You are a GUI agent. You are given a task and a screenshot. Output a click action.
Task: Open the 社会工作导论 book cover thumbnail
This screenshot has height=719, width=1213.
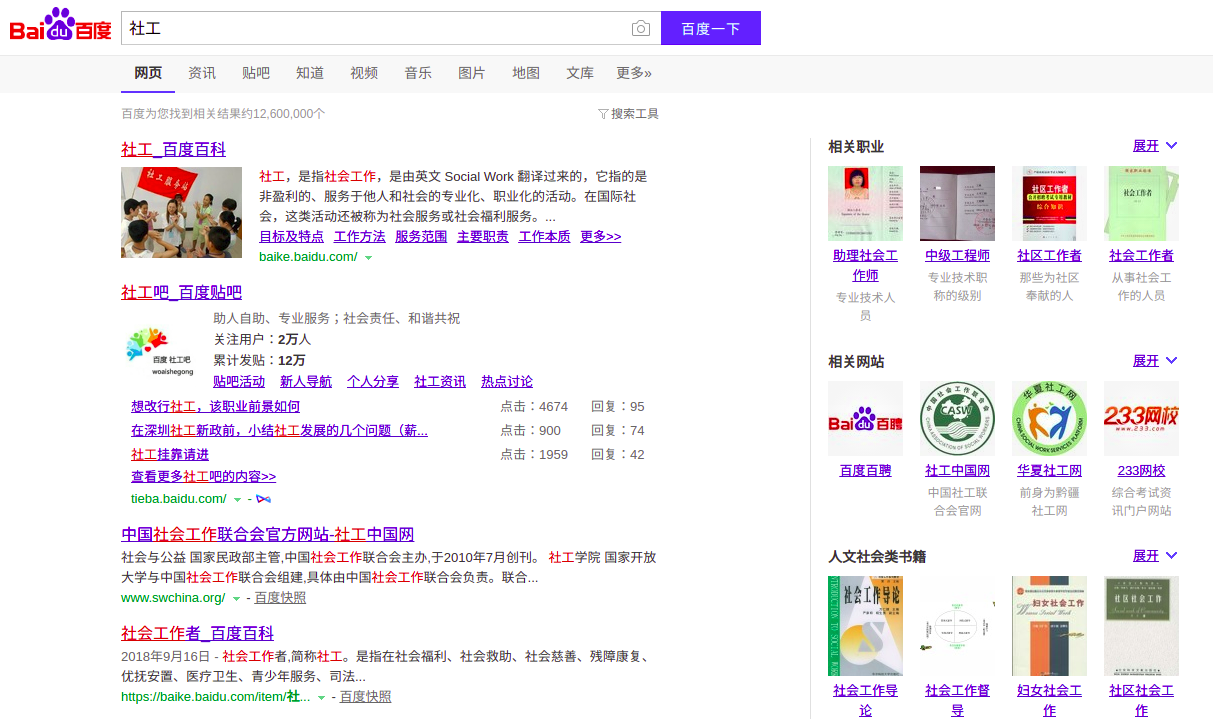(x=865, y=625)
